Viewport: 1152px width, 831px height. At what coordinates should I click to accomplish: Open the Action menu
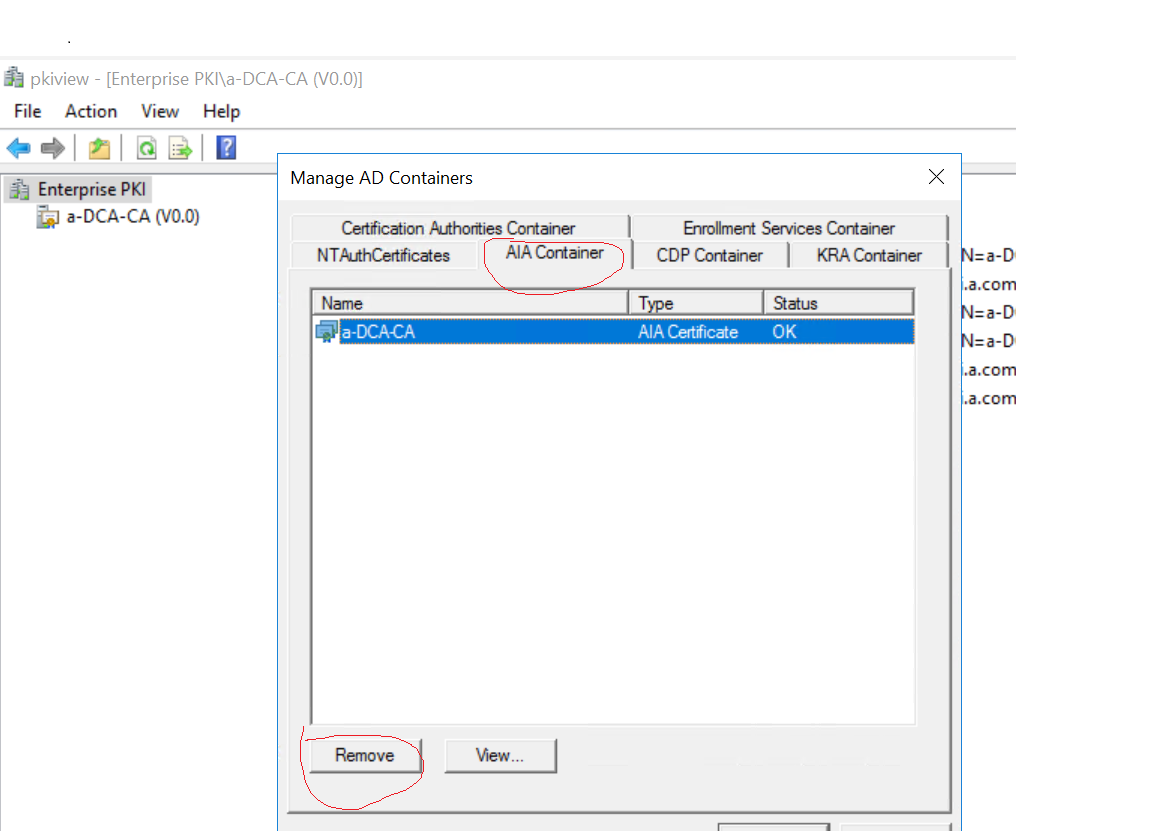tap(90, 111)
